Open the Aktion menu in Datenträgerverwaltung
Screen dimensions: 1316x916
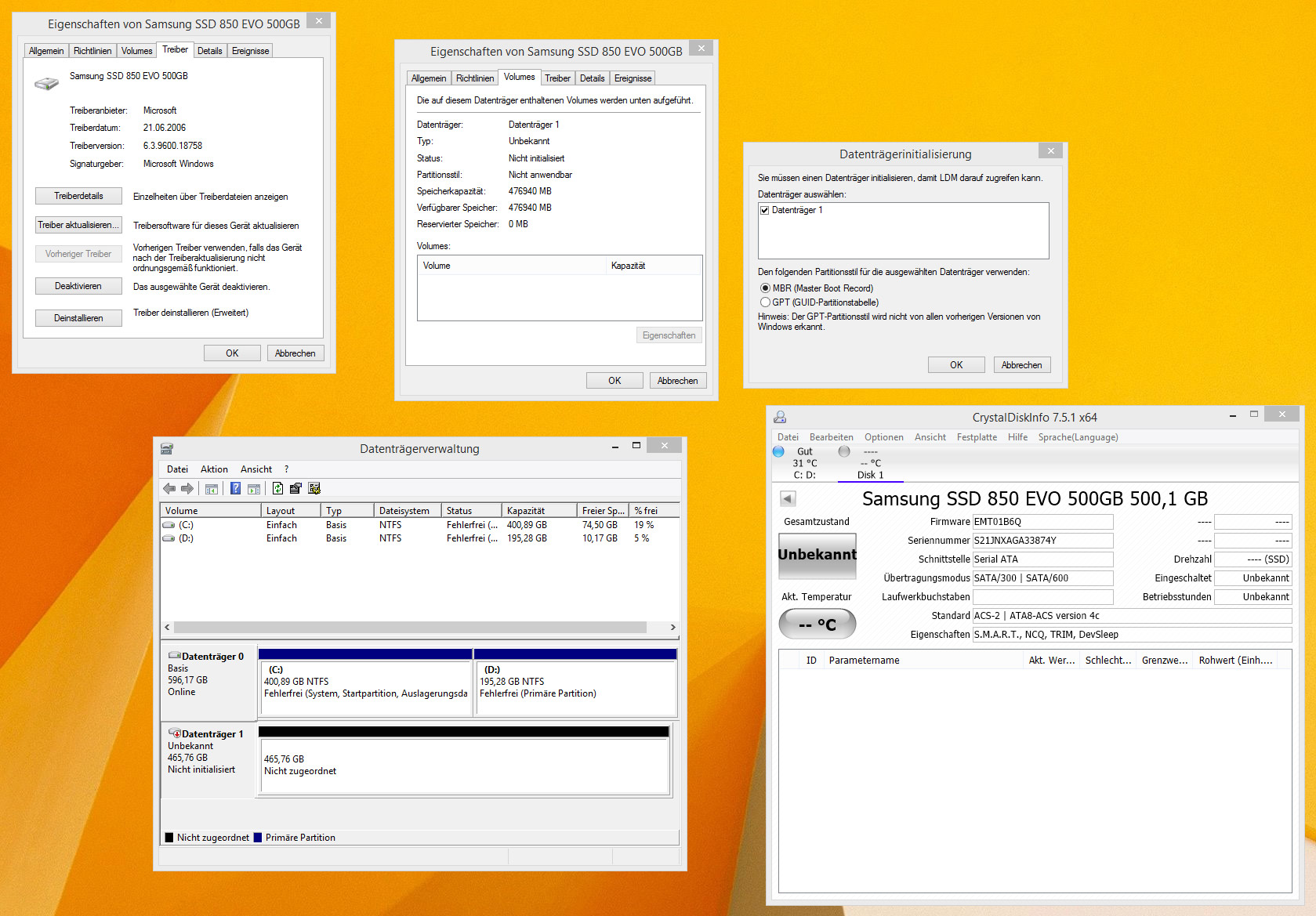(214, 469)
